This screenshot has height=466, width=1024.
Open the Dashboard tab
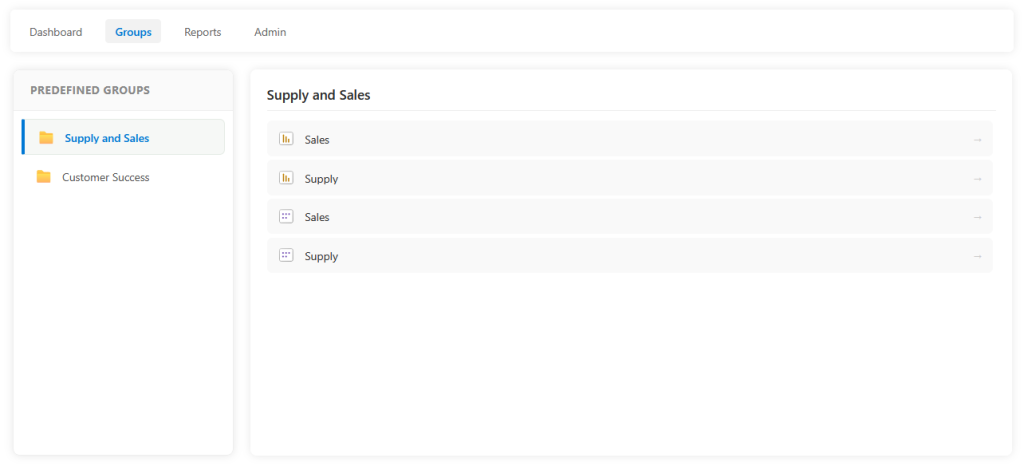tap(56, 32)
